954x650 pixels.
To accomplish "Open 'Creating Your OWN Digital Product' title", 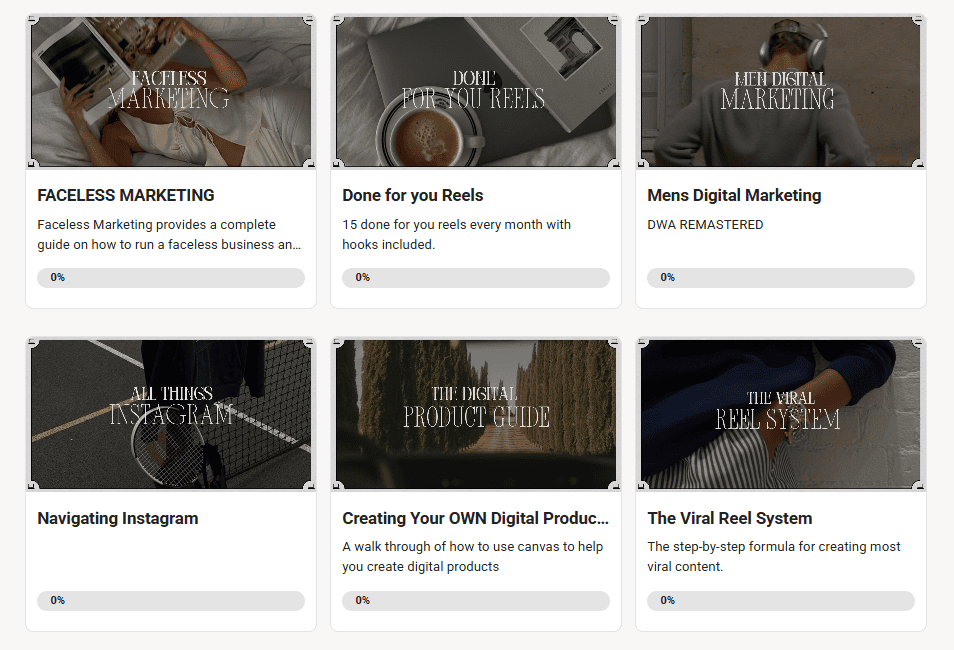I will [x=475, y=518].
